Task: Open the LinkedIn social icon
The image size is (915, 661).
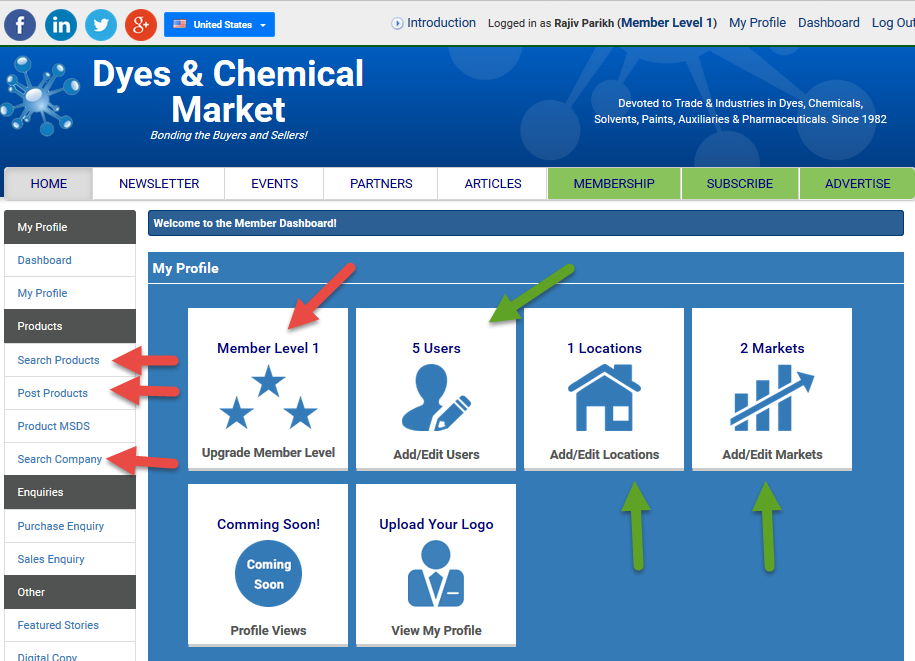Action: (61, 25)
